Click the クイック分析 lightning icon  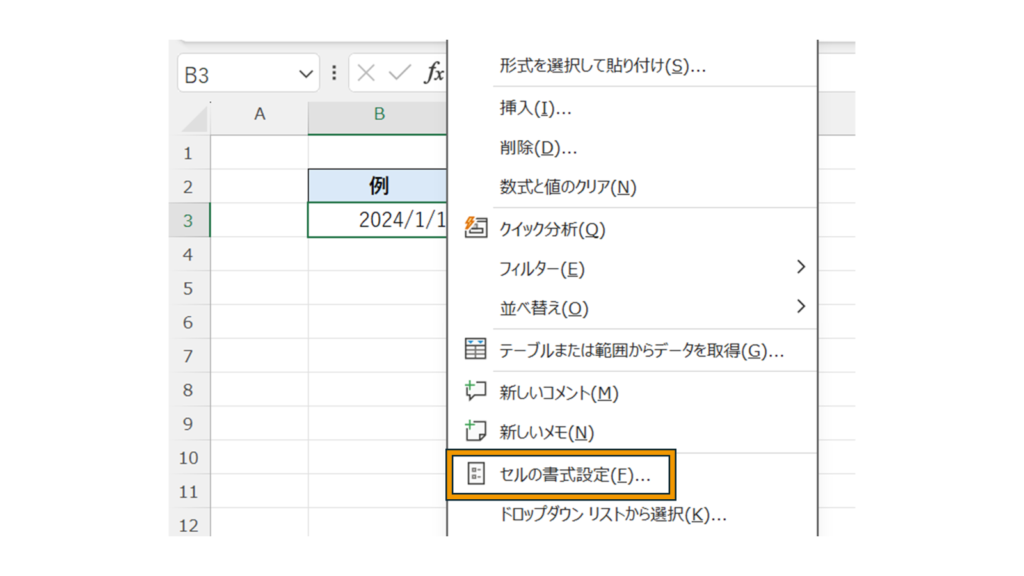tap(476, 229)
